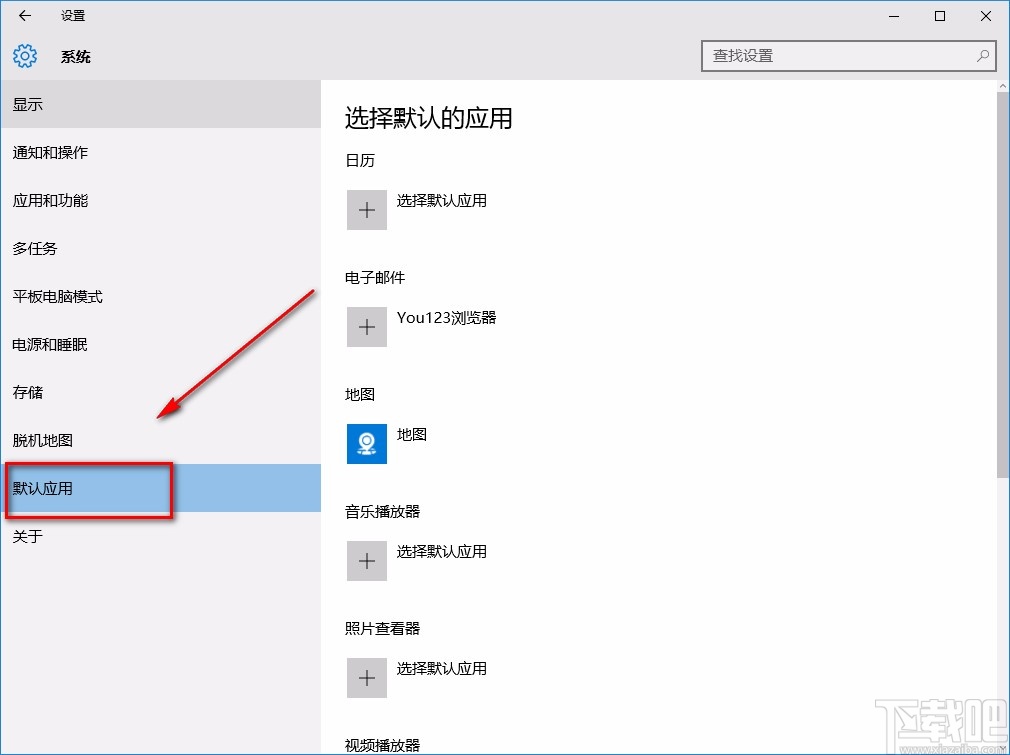Image resolution: width=1010 pixels, height=755 pixels.
Task: Click the You123浏览器 label for email
Action: point(446,318)
